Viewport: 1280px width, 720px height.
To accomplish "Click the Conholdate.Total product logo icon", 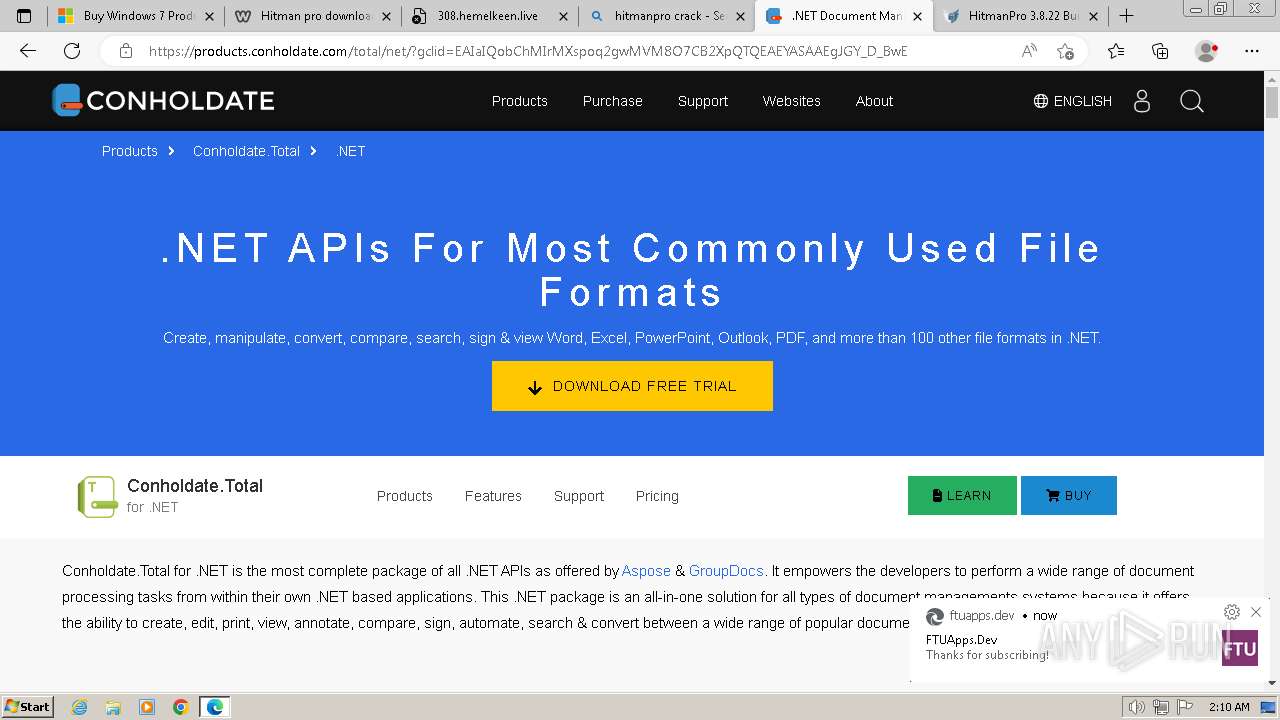I will click(97, 497).
